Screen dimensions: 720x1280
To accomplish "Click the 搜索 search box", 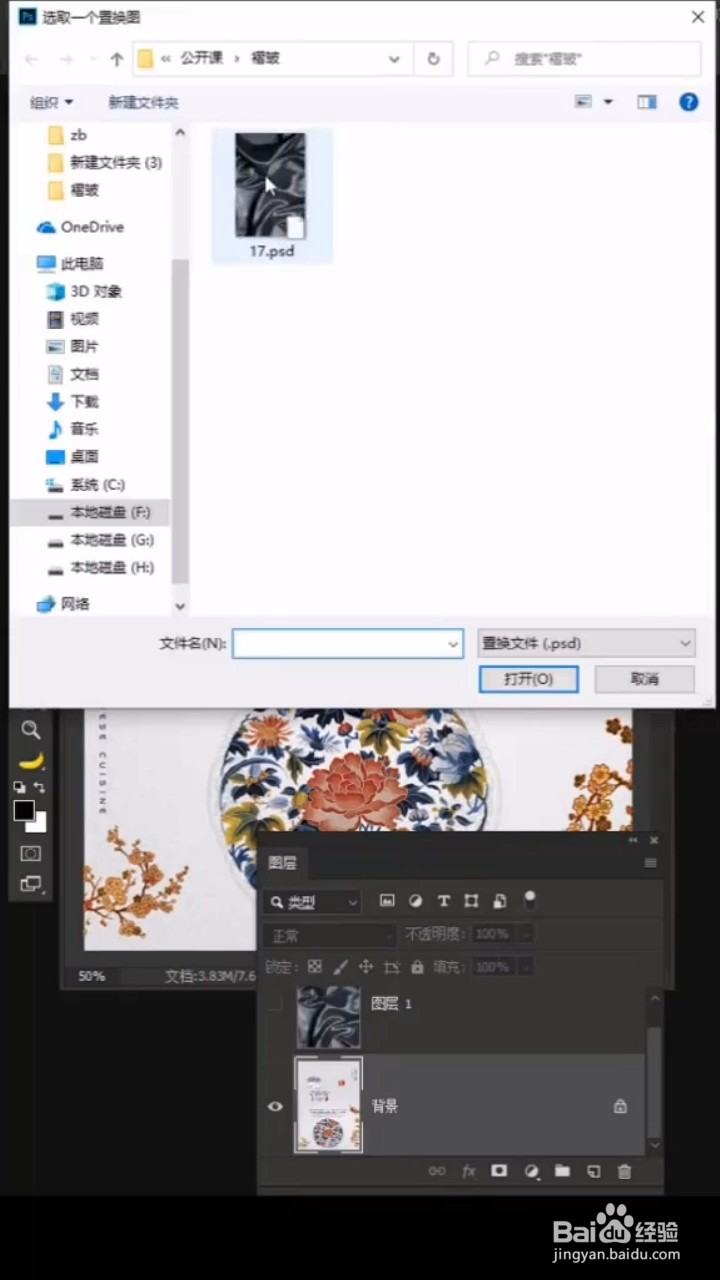I will click(x=584, y=59).
